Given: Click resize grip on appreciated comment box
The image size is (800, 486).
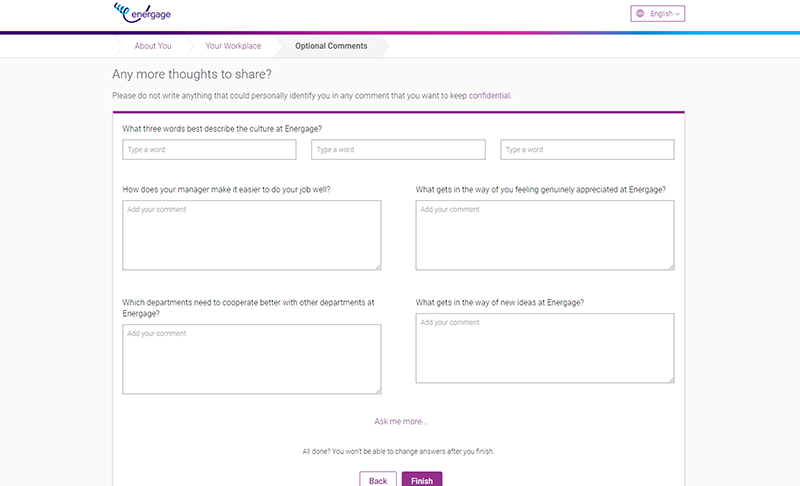Looking at the screenshot, I should (671, 267).
